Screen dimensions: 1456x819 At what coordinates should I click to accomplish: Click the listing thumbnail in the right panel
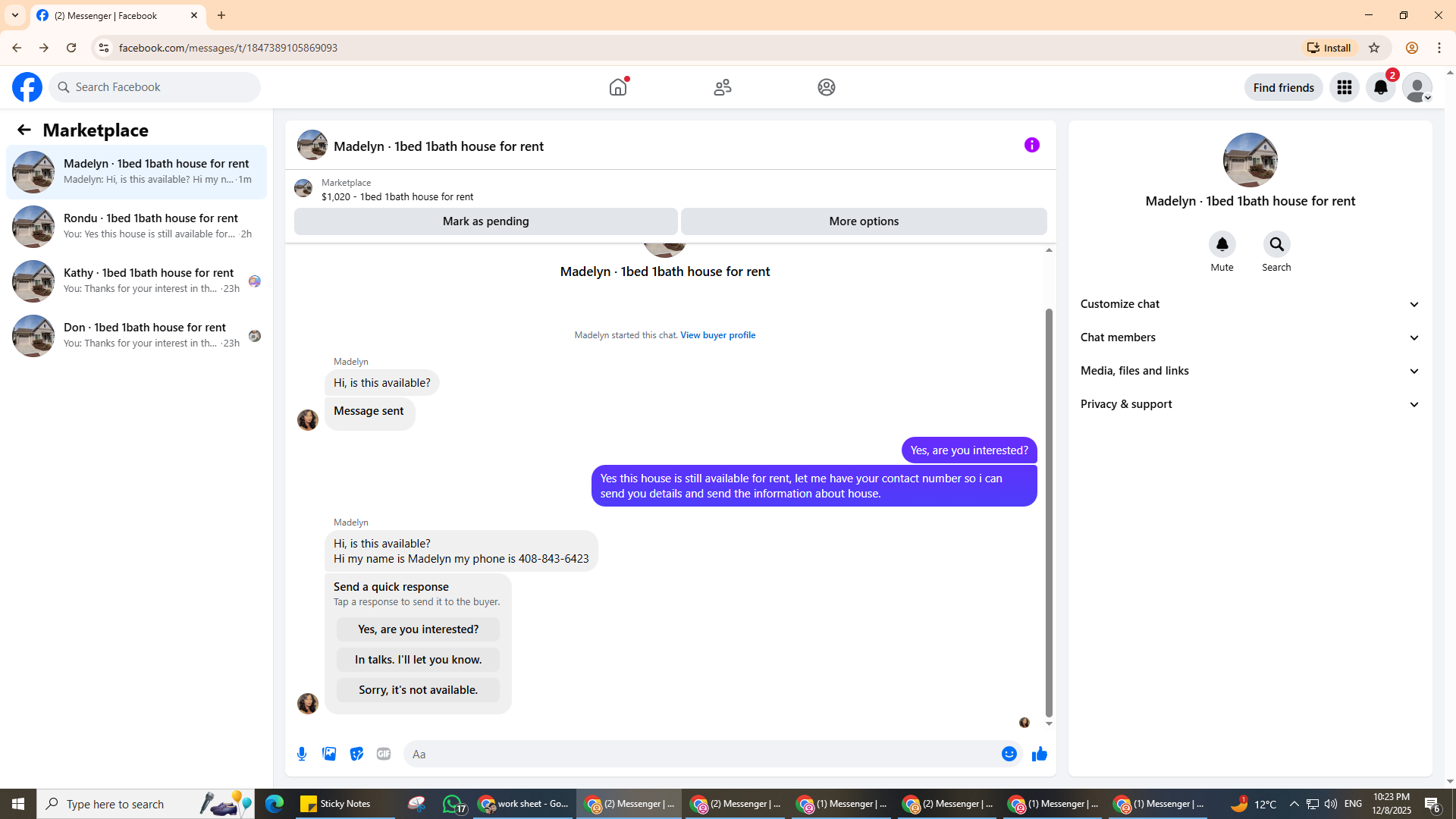point(1250,160)
